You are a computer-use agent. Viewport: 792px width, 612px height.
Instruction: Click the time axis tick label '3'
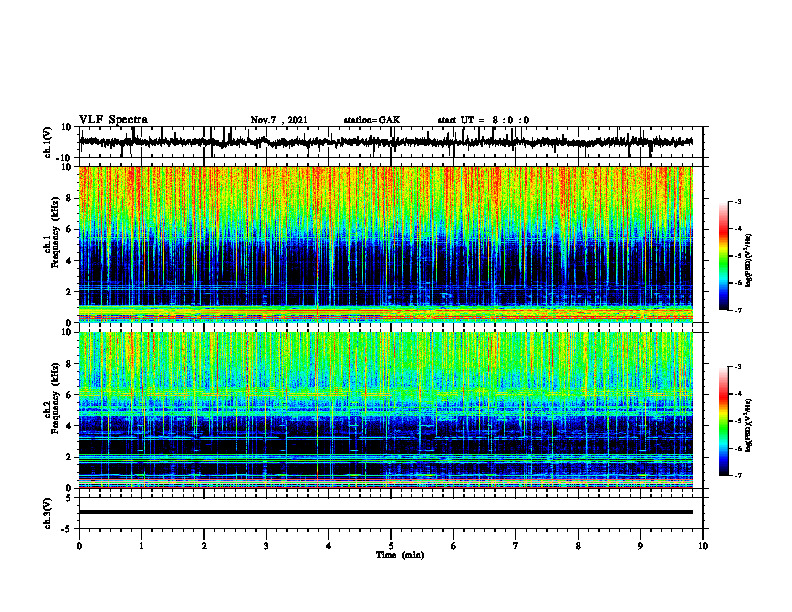pyautogui.click(x=266, y=546)
